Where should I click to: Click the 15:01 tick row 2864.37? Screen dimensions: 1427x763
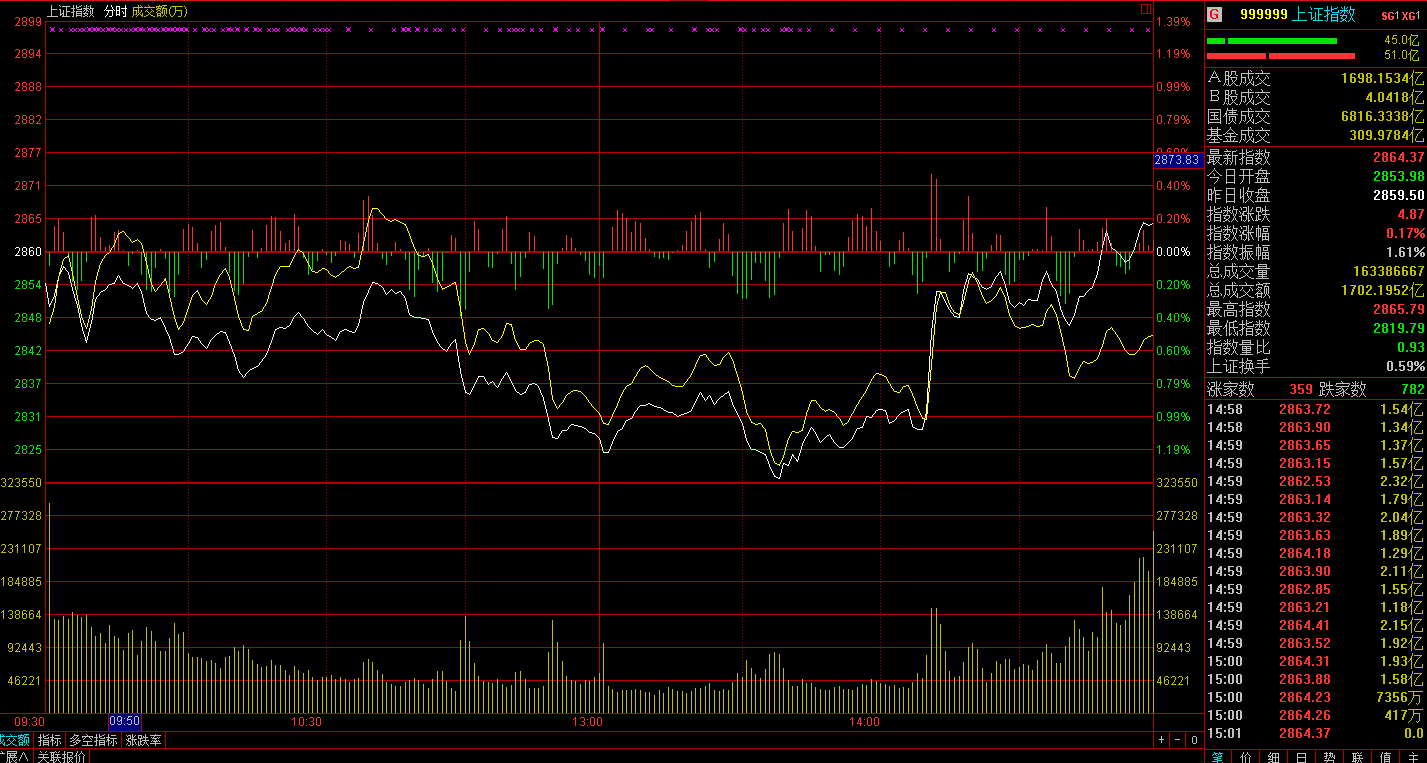[x=1315, y=733]
